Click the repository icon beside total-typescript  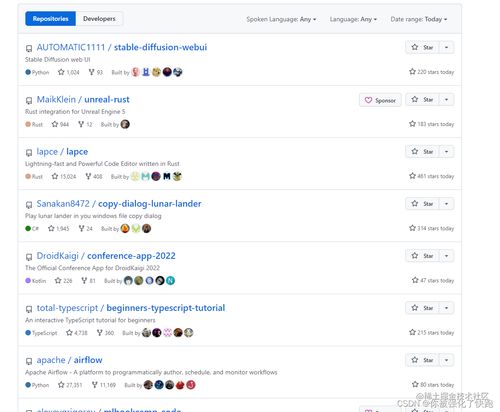click(x=29, y=309)
